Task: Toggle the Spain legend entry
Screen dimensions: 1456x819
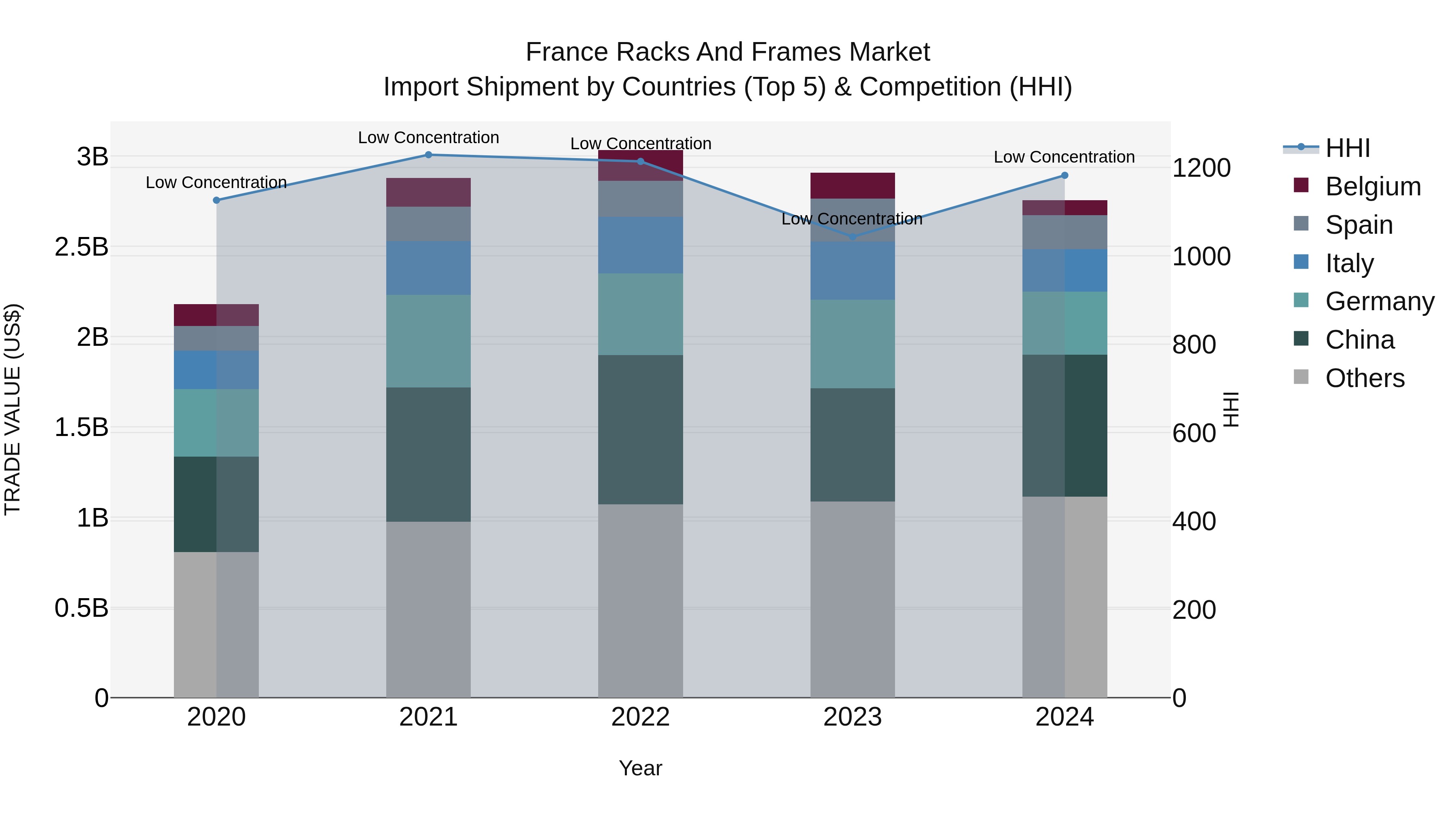Action: (x=1343, y=225)
